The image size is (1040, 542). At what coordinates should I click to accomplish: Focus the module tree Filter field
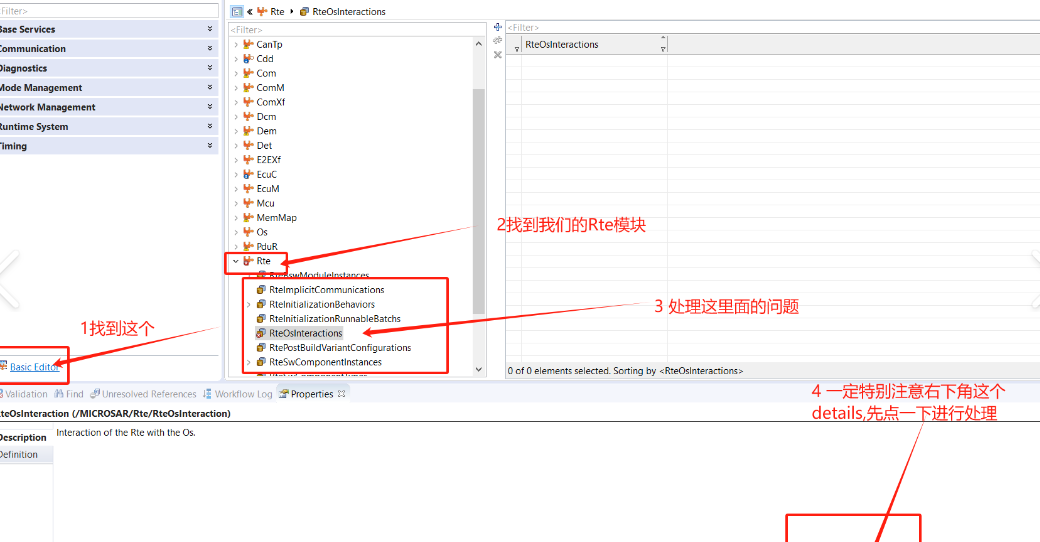(357, 30)
